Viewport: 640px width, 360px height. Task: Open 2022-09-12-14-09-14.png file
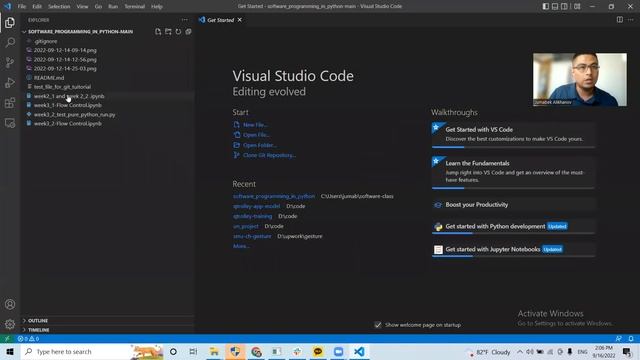point(65,50)
